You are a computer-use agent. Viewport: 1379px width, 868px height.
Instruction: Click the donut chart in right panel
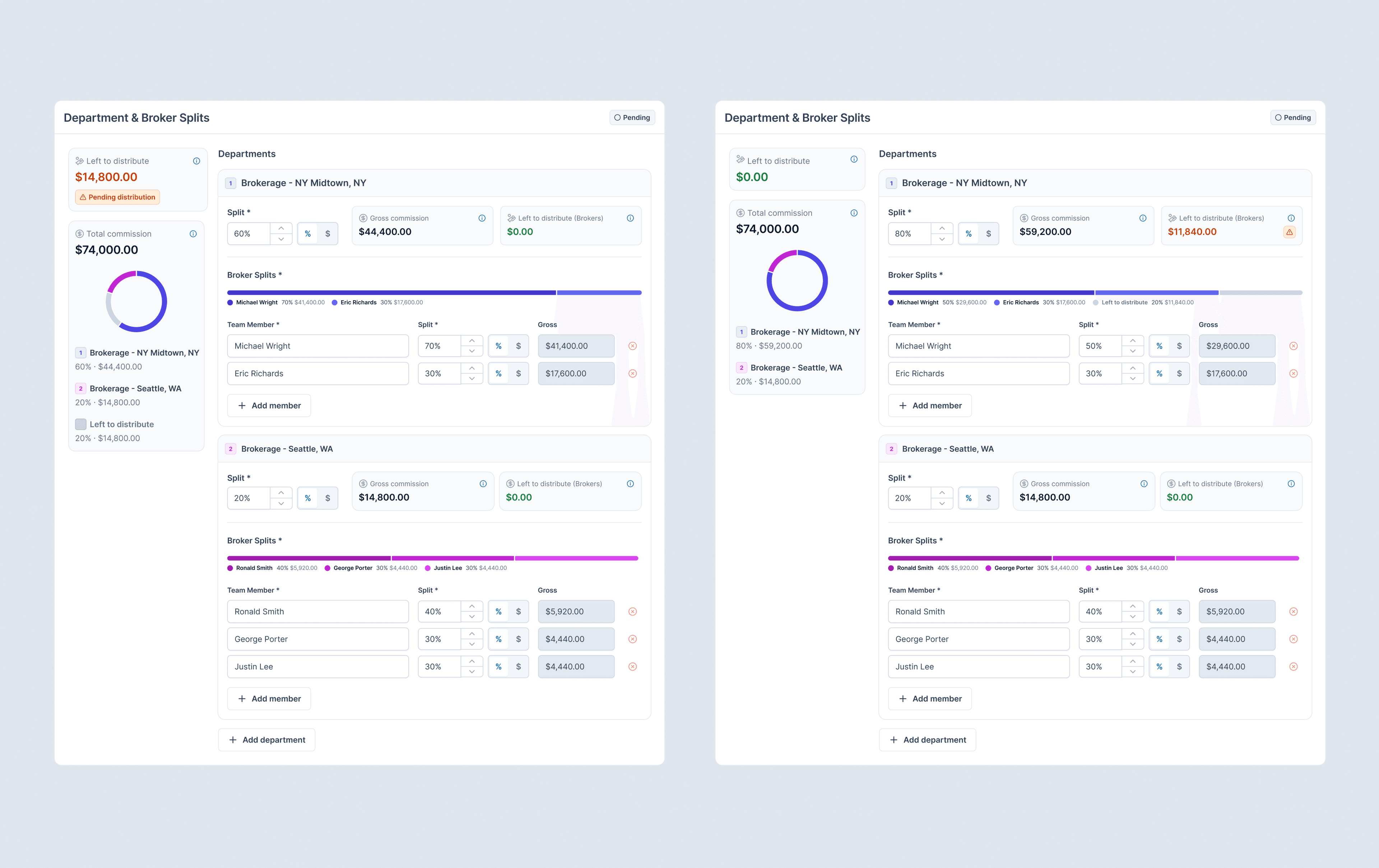tap(797, 280)
